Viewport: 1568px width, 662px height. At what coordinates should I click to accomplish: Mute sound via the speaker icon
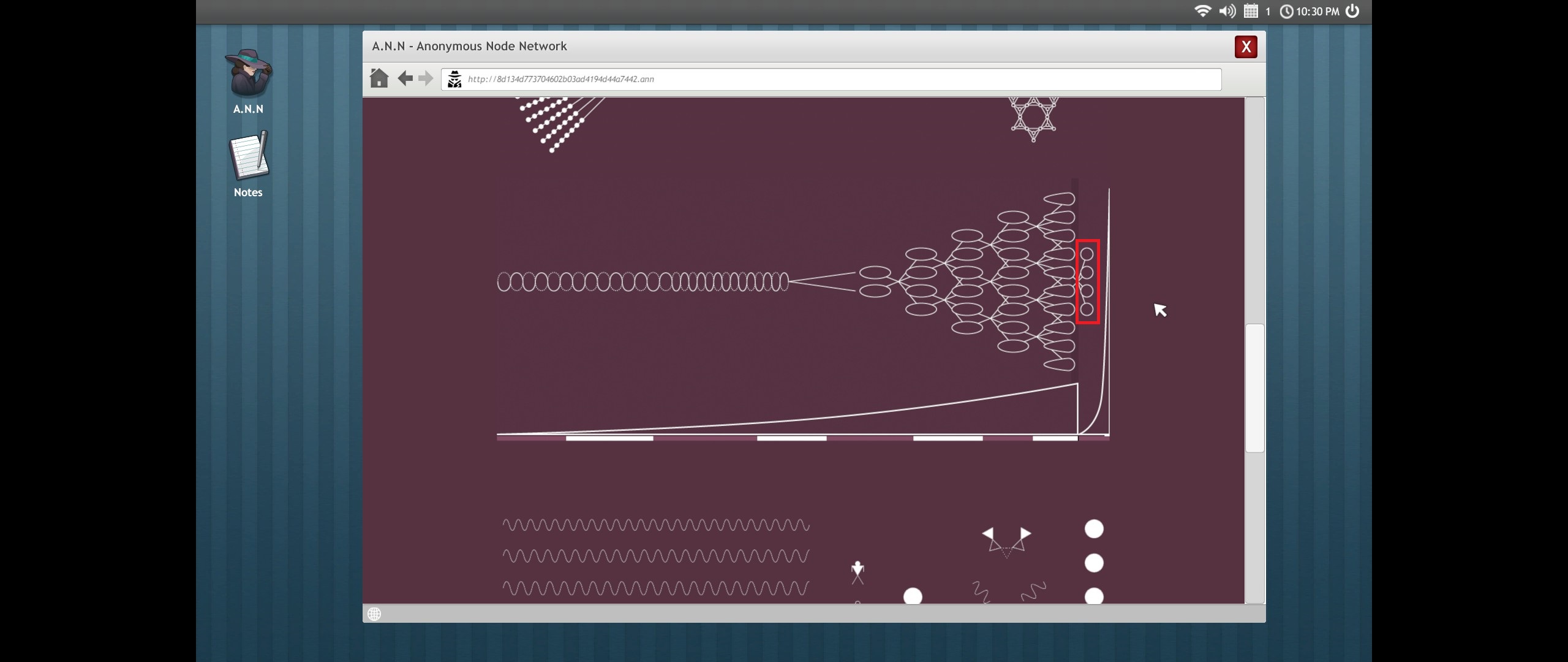(1227, 11)
